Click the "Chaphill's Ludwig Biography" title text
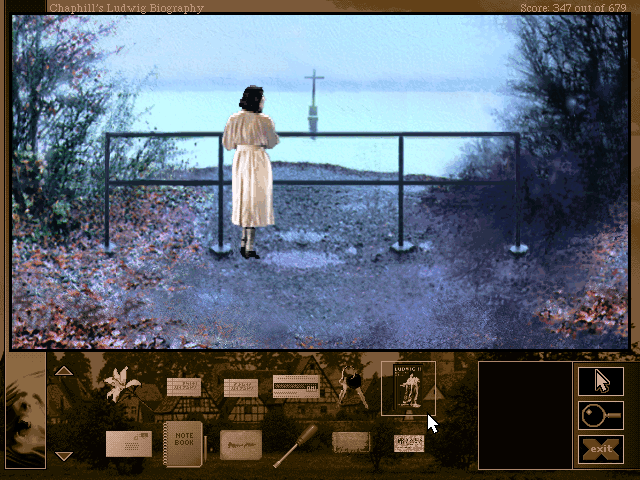 (127, 8)
